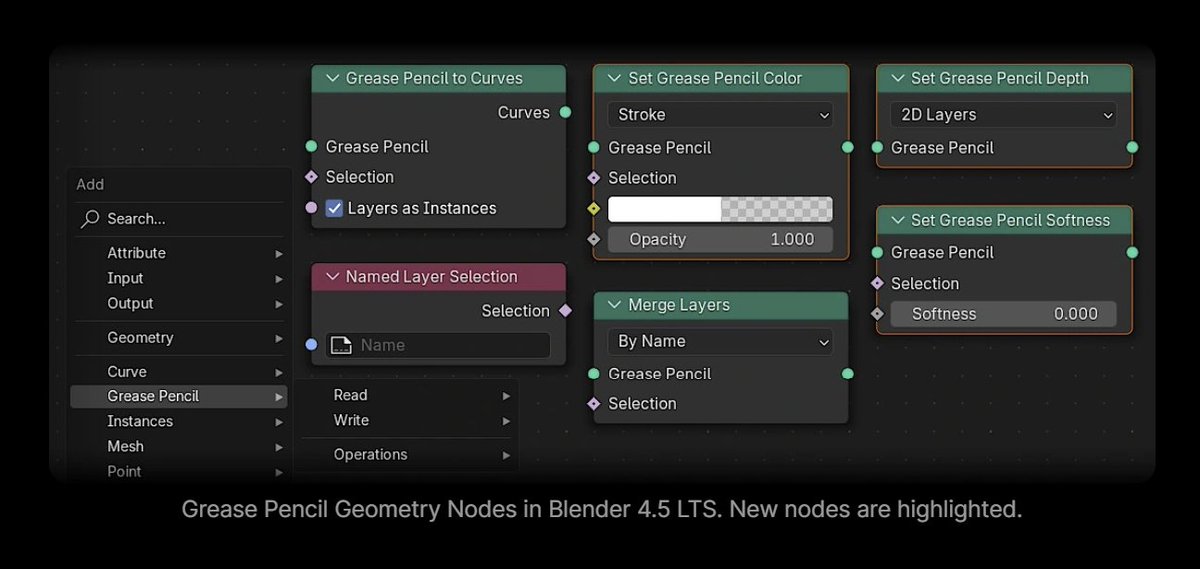Viewport: 1200px width, 569px height.
Task: Open Geometry submenu in Add menu
Action: pyautogui.click(x=179, y=338)
